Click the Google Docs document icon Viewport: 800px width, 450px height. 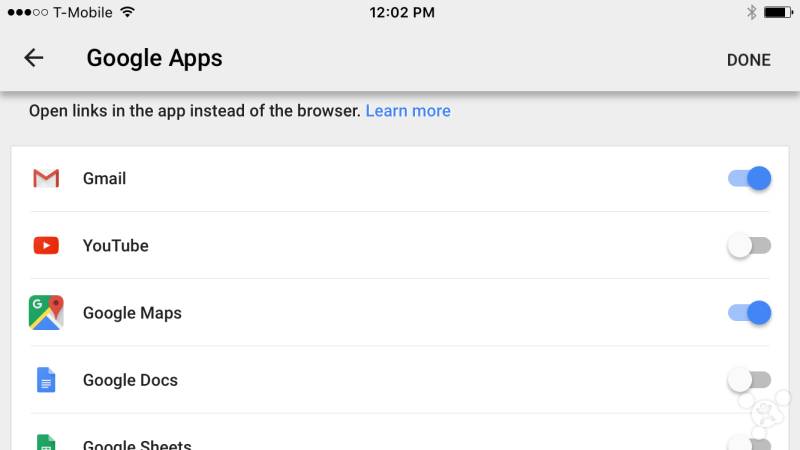tap(46, 380)
